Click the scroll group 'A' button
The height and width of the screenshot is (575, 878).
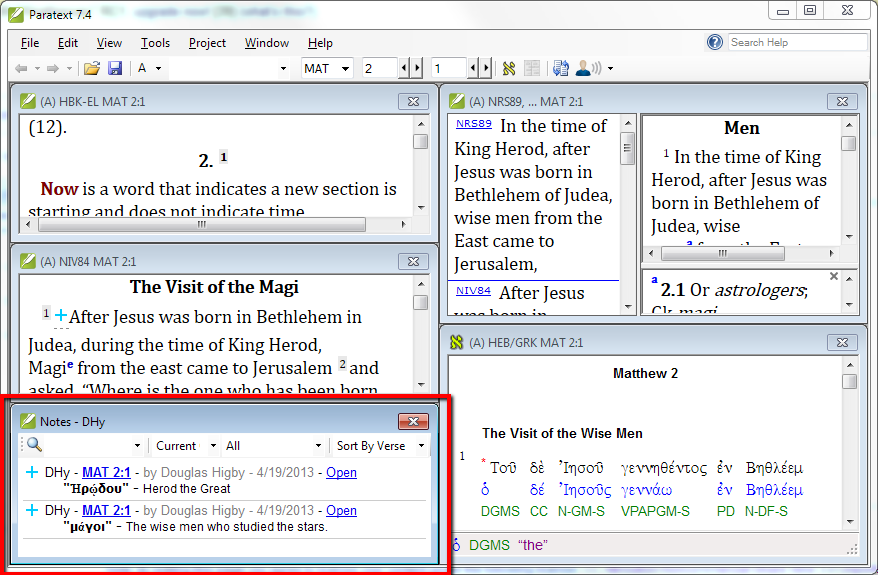point(142,68)
